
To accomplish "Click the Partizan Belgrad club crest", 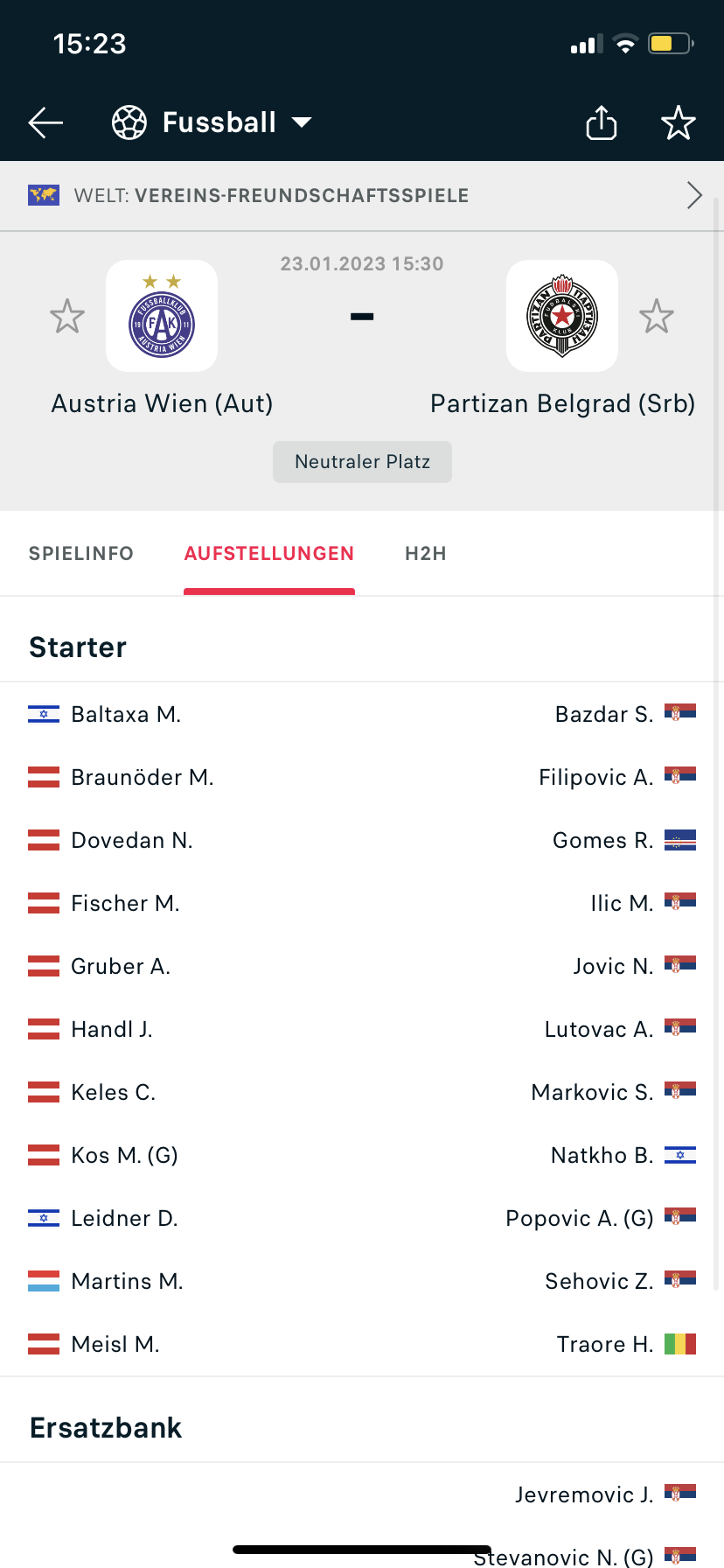I will pos(562,316).
